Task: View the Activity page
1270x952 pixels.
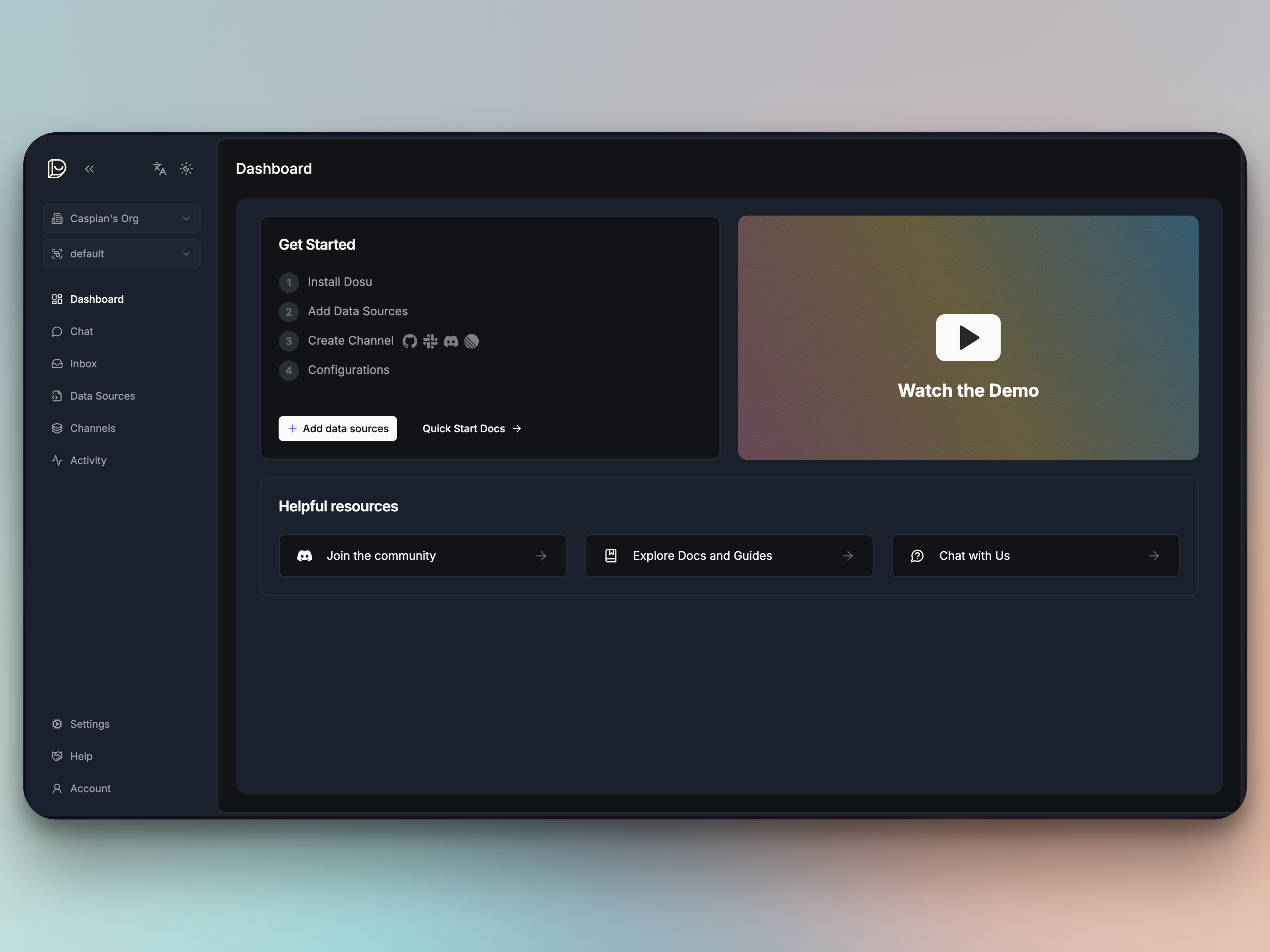Action: [x=88, y=460]
